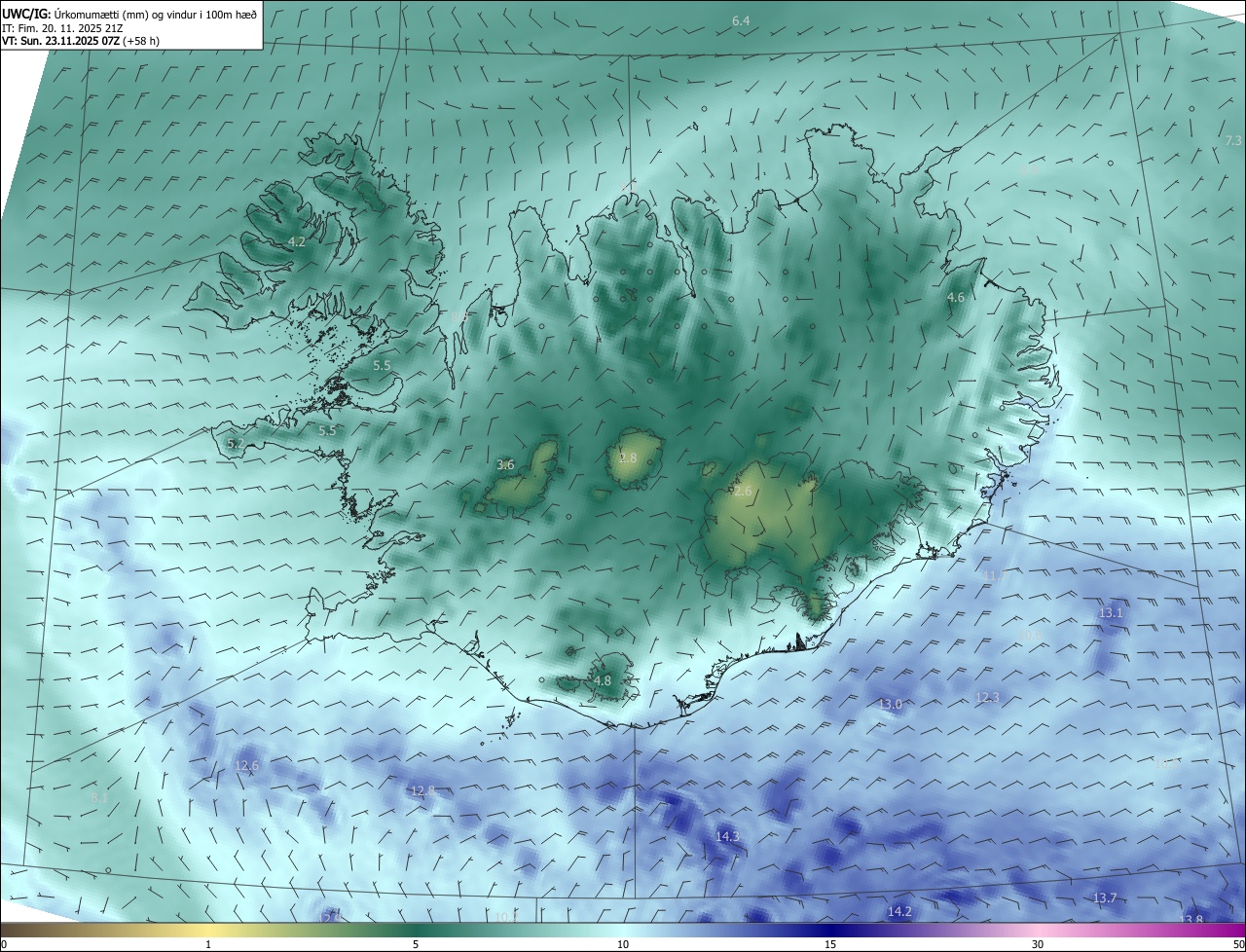Image resolution: width=1246 pixels, height=952 pixels.
Task: Click the 30 tick on color scale
Action: [x=1038, y=944]
